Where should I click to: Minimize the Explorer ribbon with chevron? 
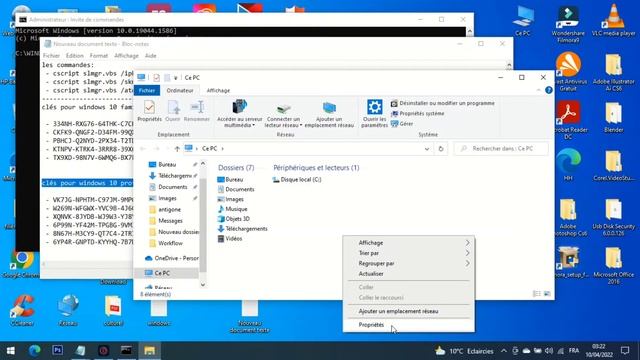538,90
